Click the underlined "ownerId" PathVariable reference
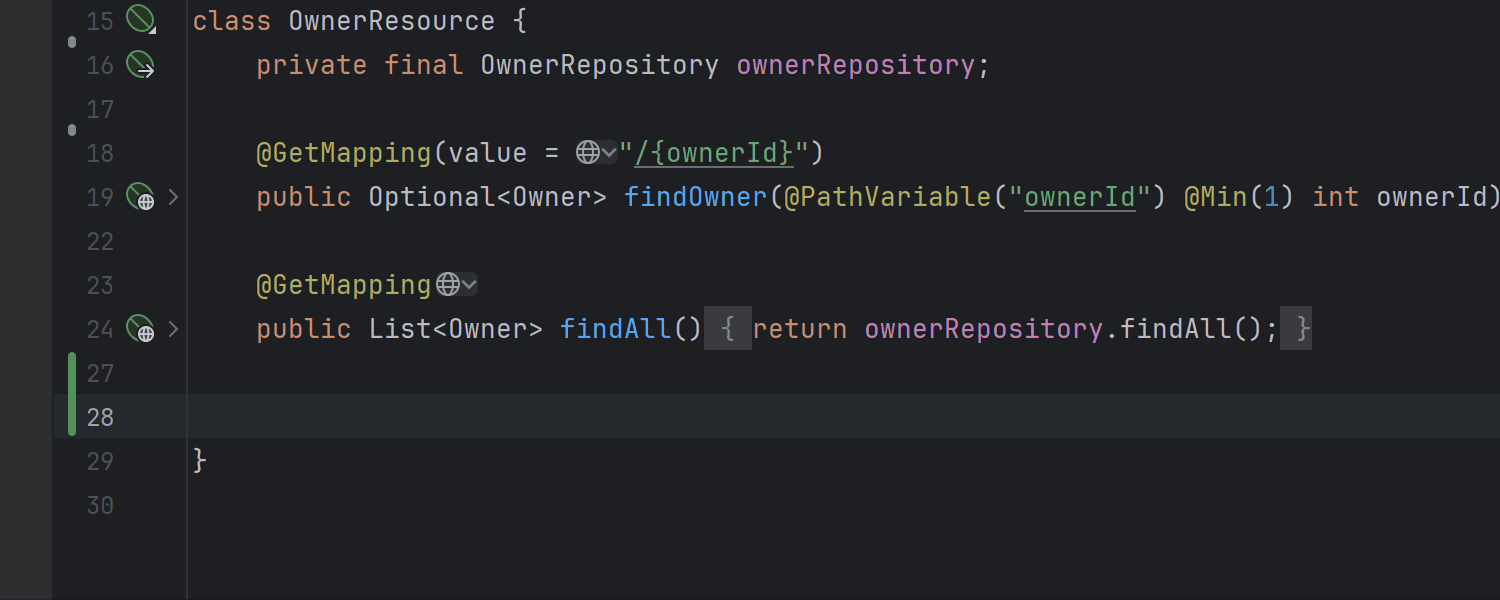Screen dimensions: 1500x600 tap(1080, 197)
